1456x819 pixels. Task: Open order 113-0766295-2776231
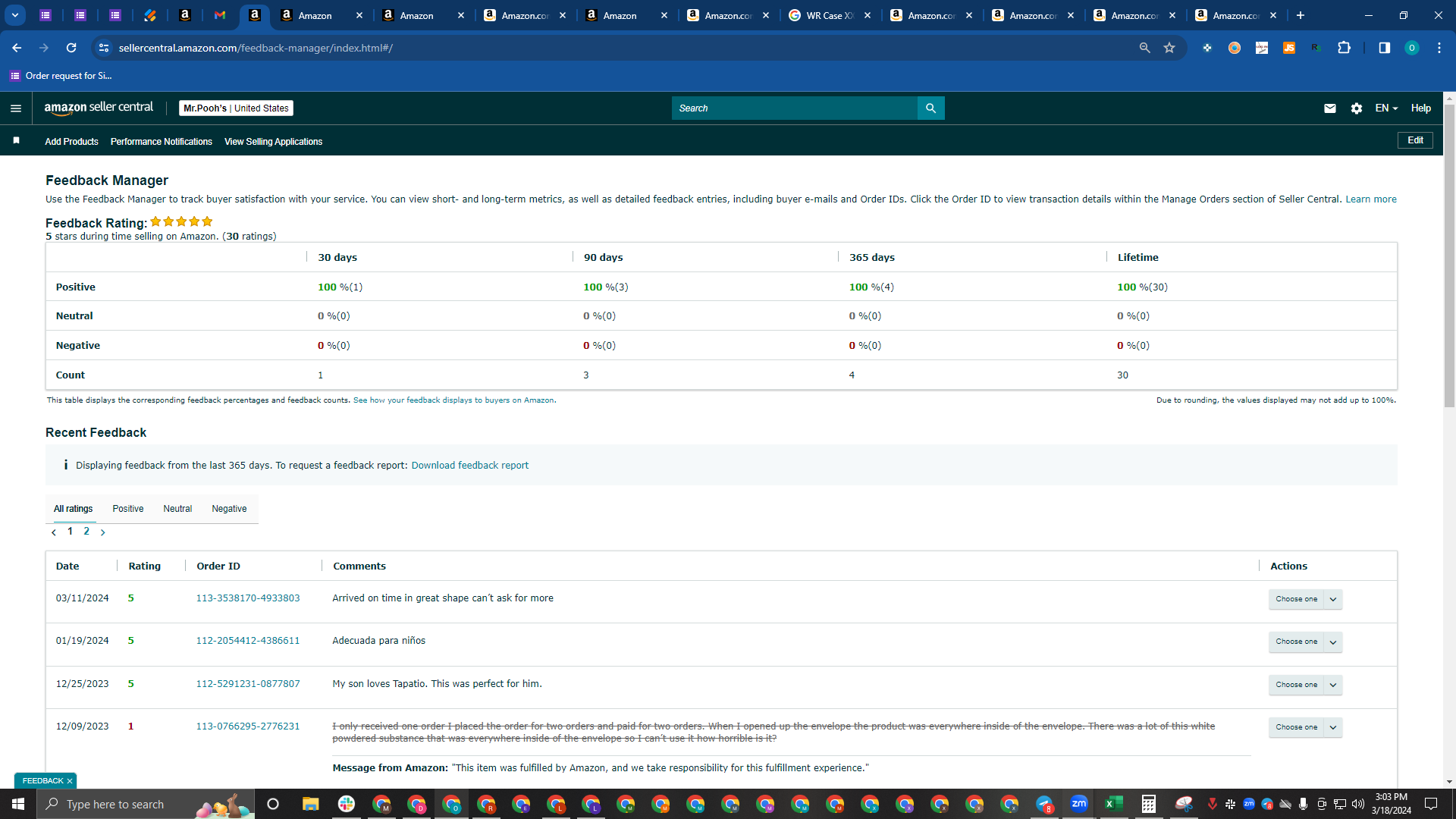click(248, 726)
